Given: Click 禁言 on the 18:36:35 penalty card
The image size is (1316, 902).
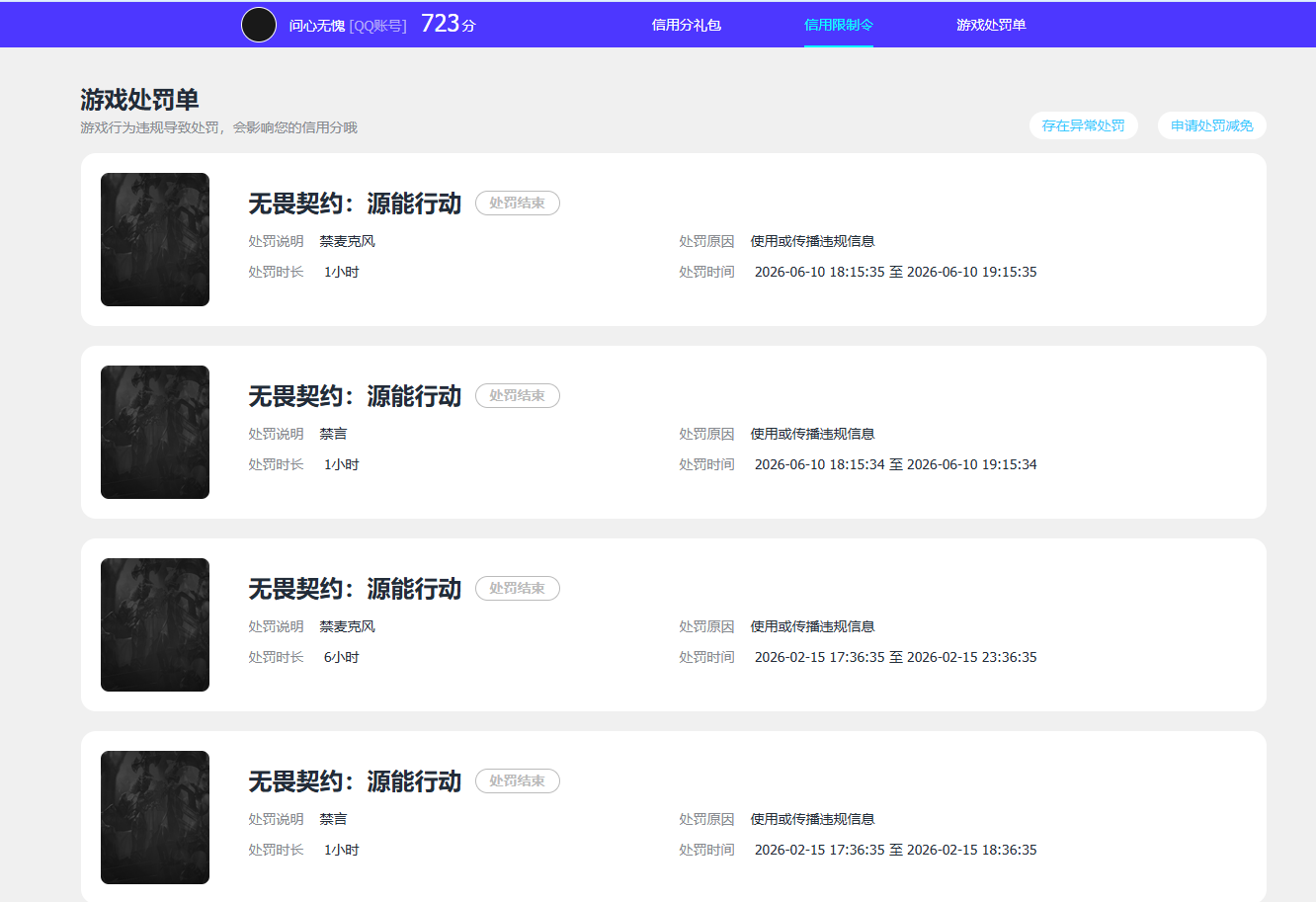Looking at the screenshot, I should click(334, 819).
